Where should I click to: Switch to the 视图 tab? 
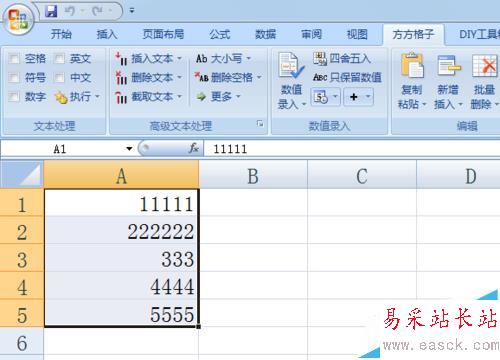coord(357,34)
